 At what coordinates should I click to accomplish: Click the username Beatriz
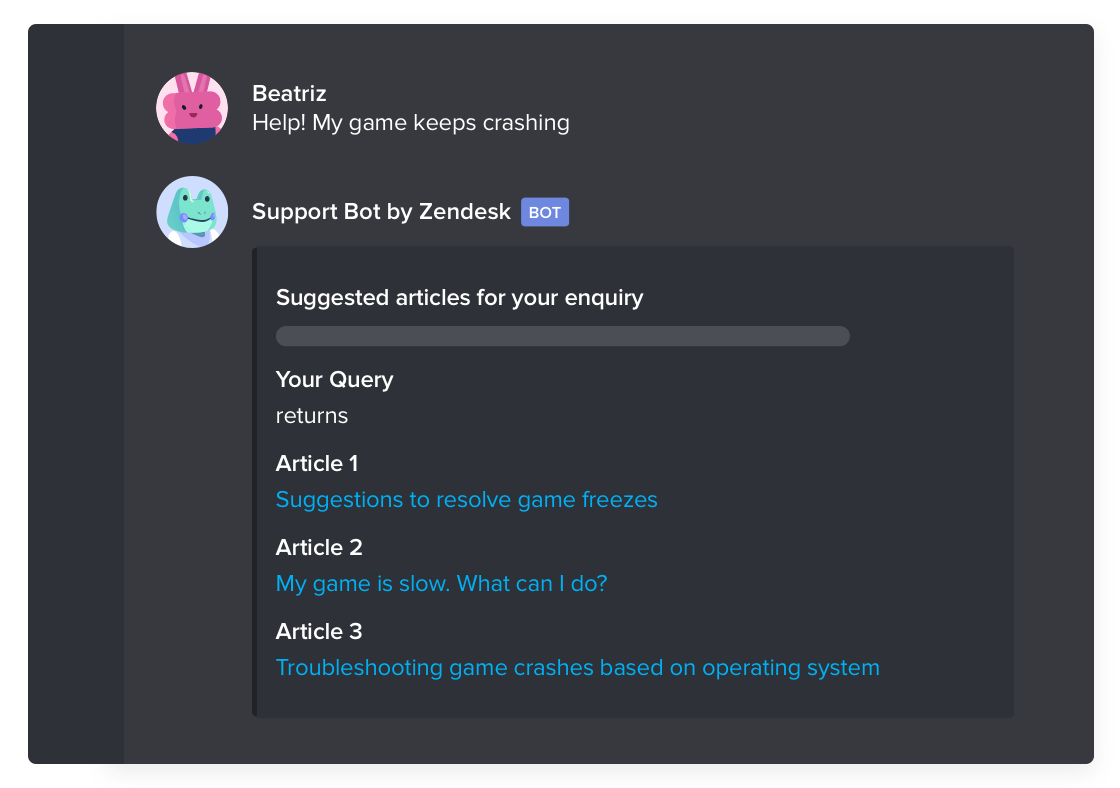click(289, 94)
